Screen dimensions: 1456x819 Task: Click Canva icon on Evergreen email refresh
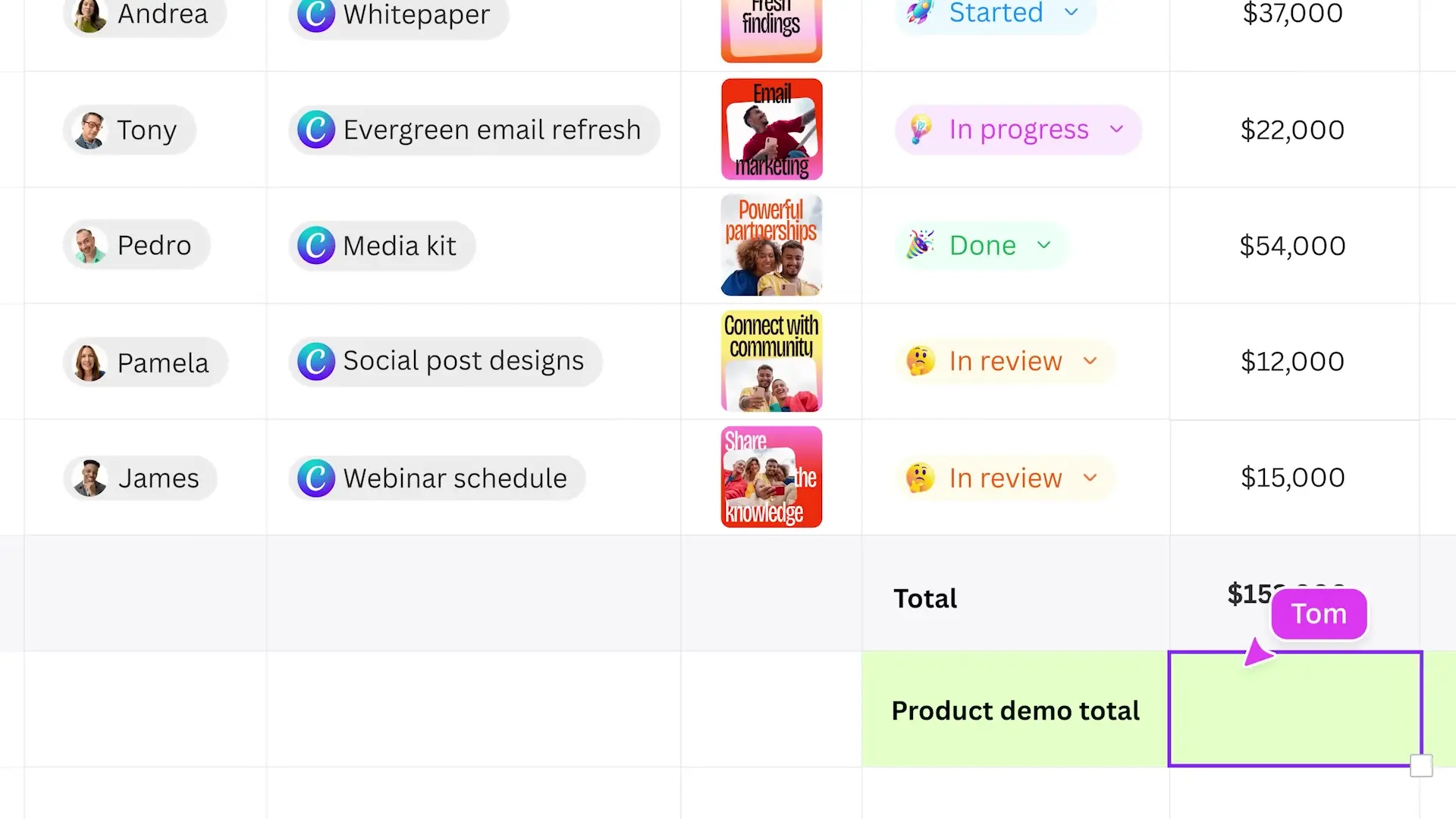(316, 130)
